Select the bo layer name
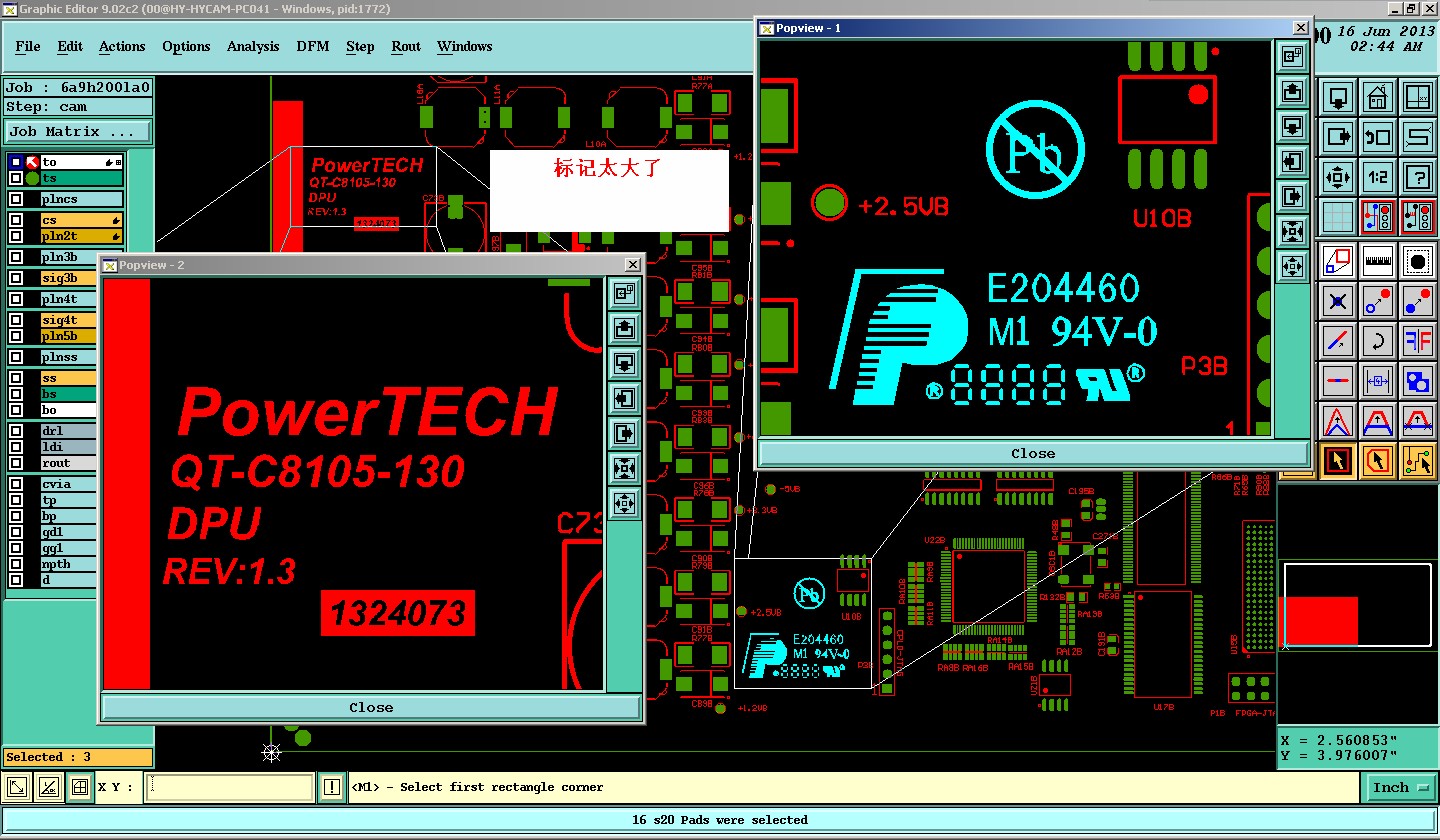 (69, 410)
